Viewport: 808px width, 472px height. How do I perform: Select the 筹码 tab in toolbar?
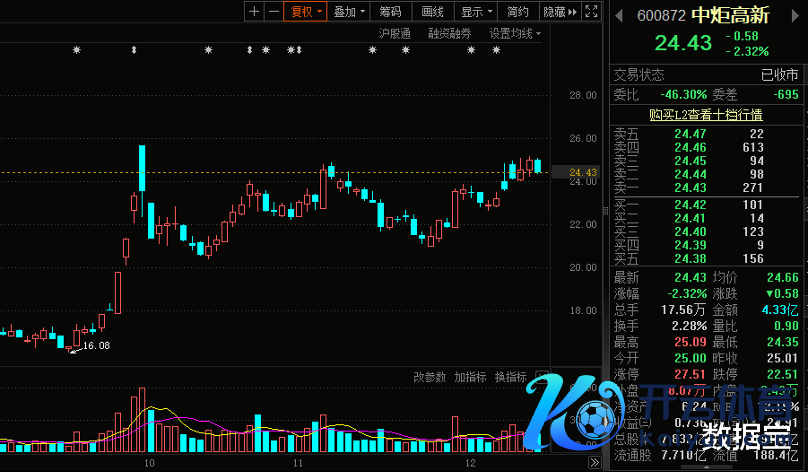tap(390, 12)
